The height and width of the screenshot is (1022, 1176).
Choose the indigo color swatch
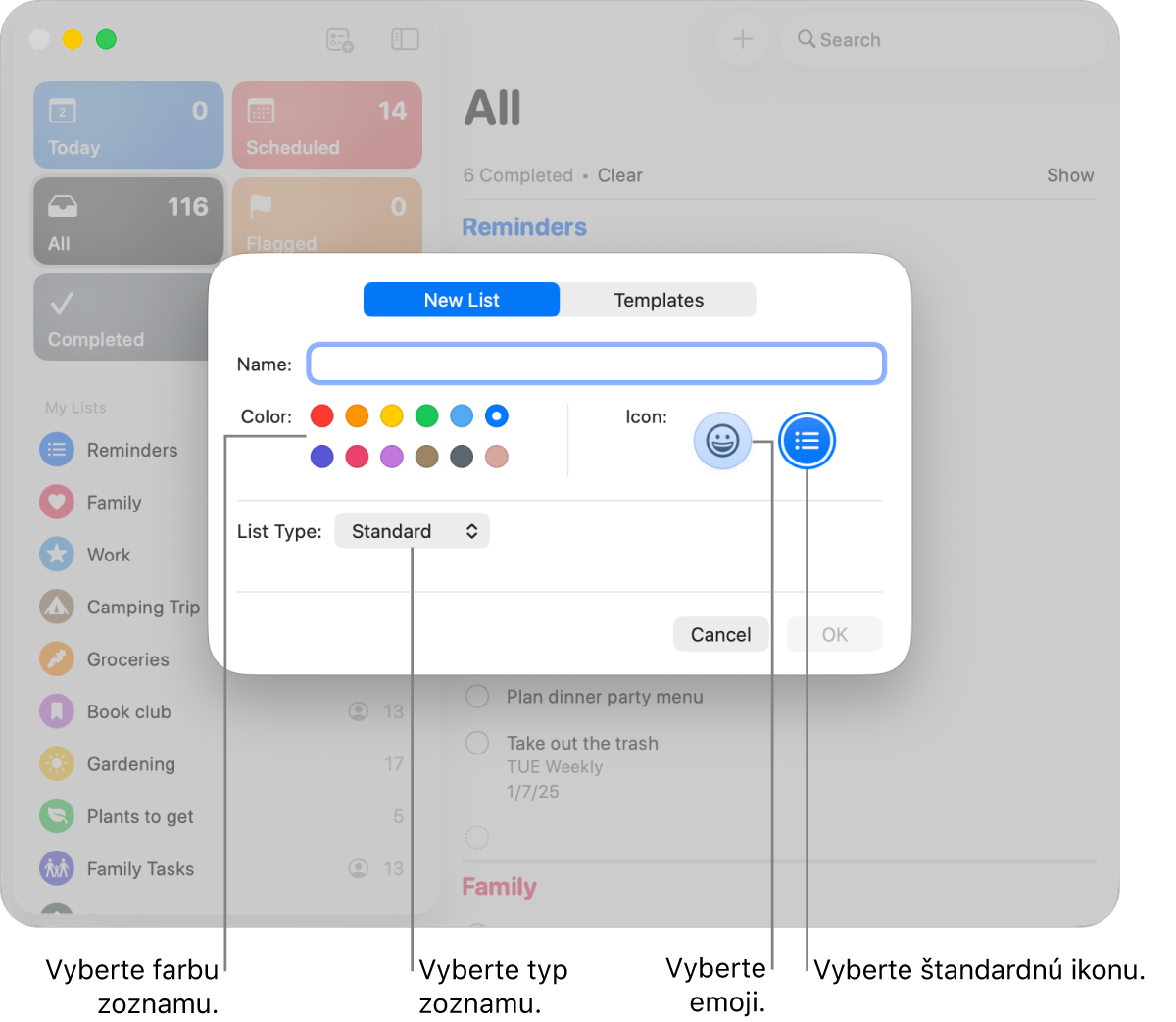(x=322, y=457)
